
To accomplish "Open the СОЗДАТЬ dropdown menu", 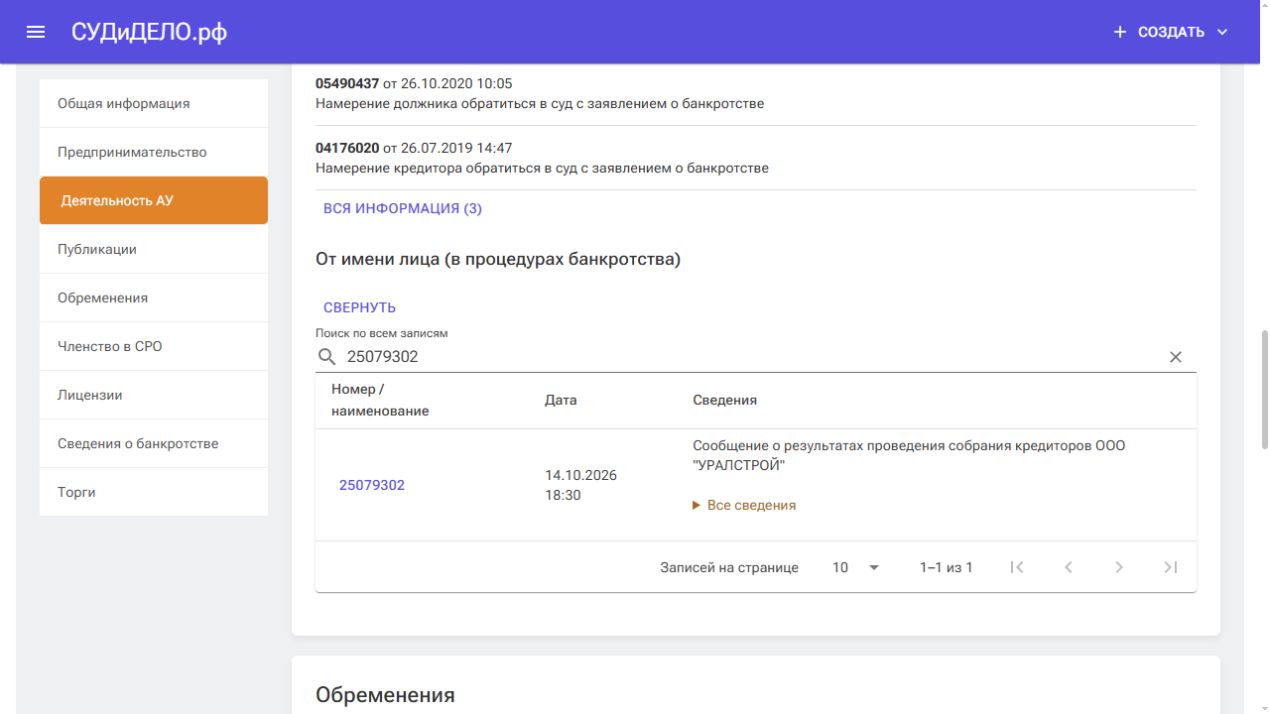I will [1172, 33].
